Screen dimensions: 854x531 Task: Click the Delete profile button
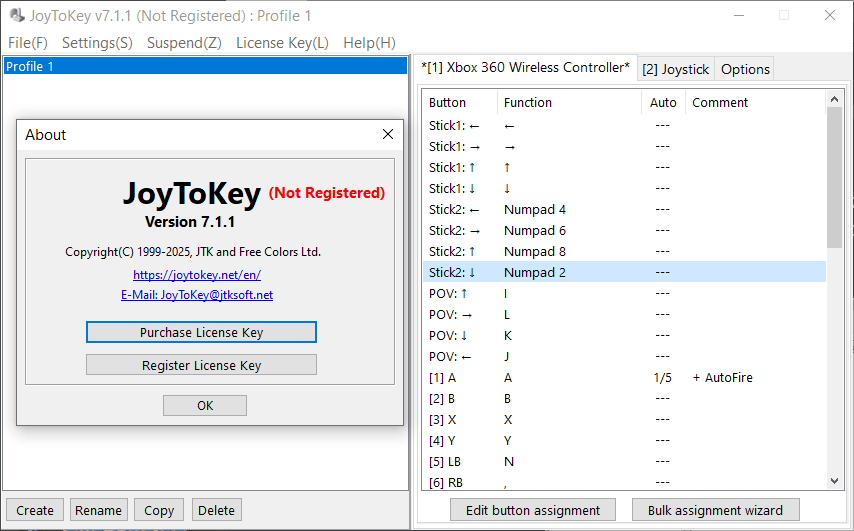pos(216,510)
